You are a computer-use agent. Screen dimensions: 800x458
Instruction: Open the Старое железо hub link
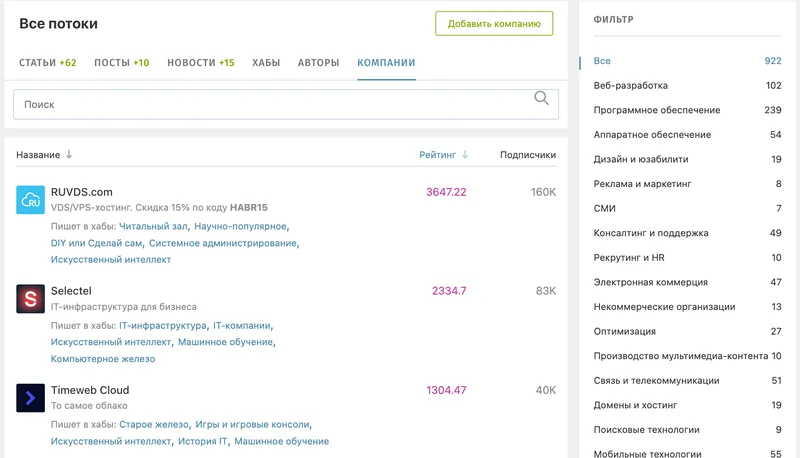pyautogui.click(x=154, y=424)
